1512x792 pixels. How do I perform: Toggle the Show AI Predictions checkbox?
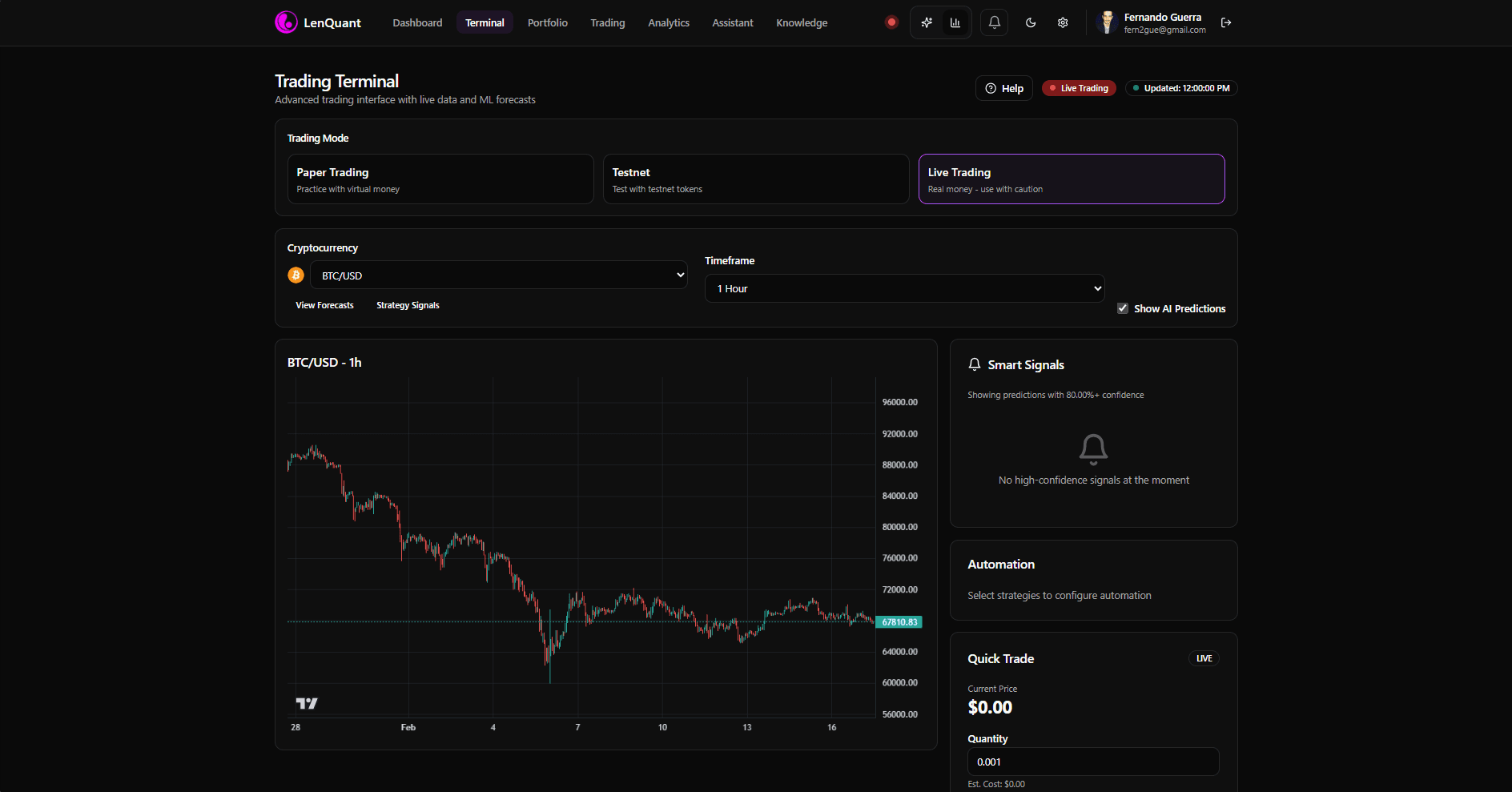(x=1122, y=308)
